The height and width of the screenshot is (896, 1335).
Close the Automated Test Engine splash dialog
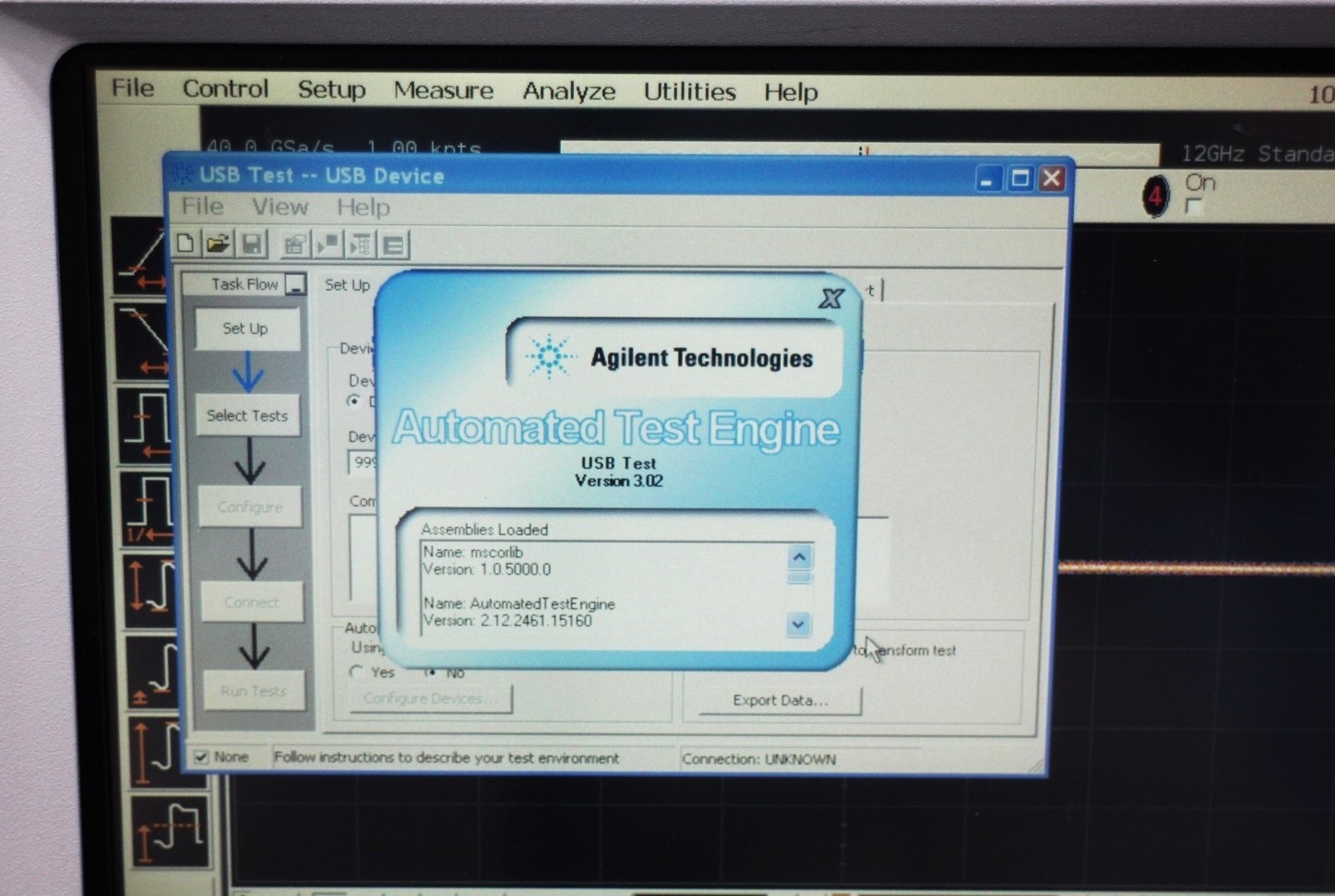click(830, 298)
